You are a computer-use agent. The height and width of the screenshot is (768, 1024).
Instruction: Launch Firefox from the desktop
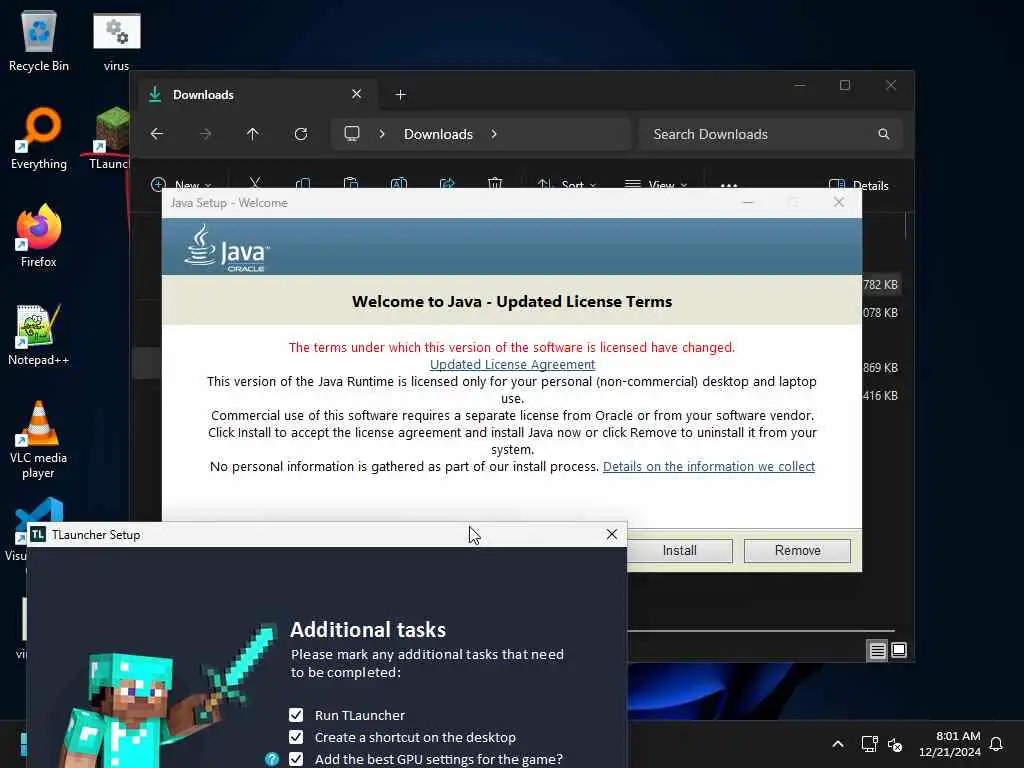point(39,236)
